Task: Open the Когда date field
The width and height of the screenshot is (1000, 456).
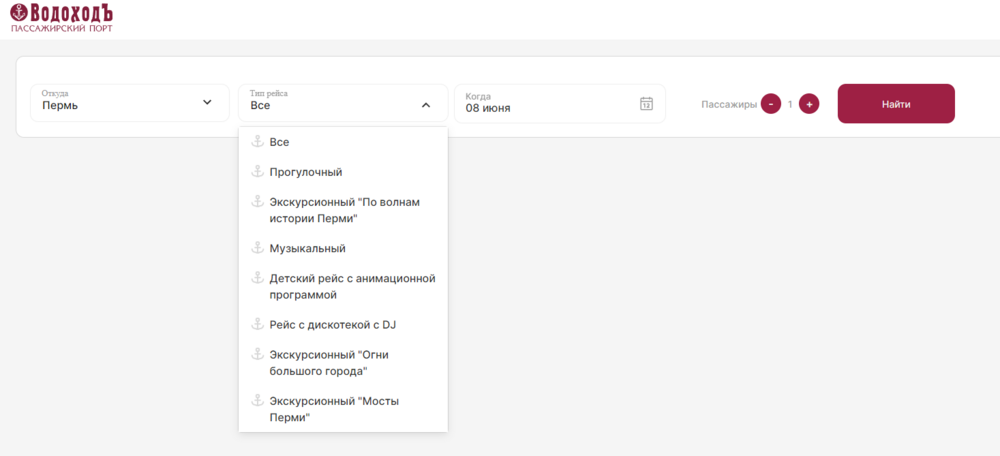Action: pos(560,103)
